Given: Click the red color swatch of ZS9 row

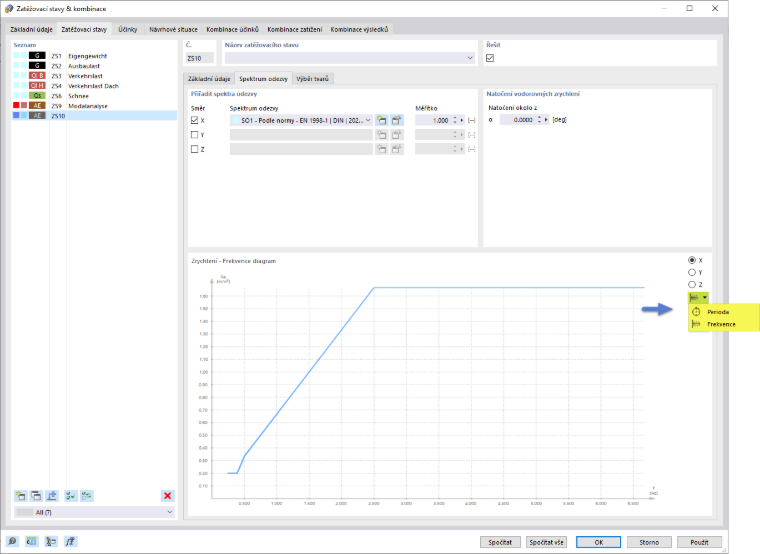Looking at the screenshot, I should click(16, 105).
